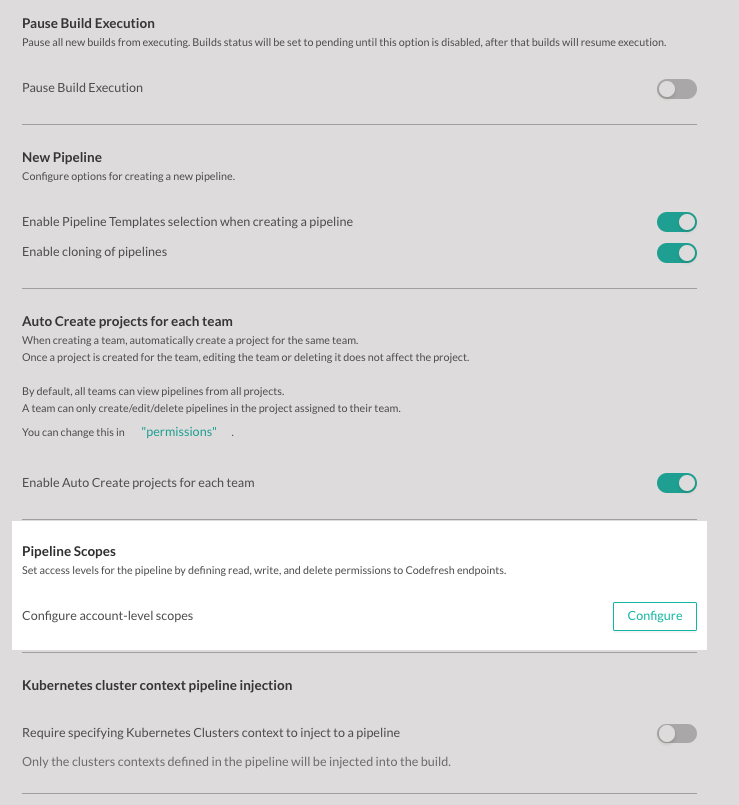The width and height of the screenshot is (739, 805).
Task: Click the Kubernetes cluster context pipeline injection heading
Action: tap(157, 685)
